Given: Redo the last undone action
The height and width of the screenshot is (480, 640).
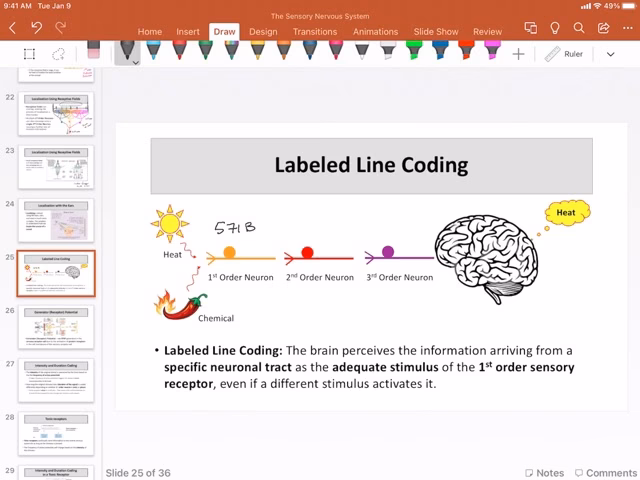Looking at the screenshot, I should click(x=60, y=28).
